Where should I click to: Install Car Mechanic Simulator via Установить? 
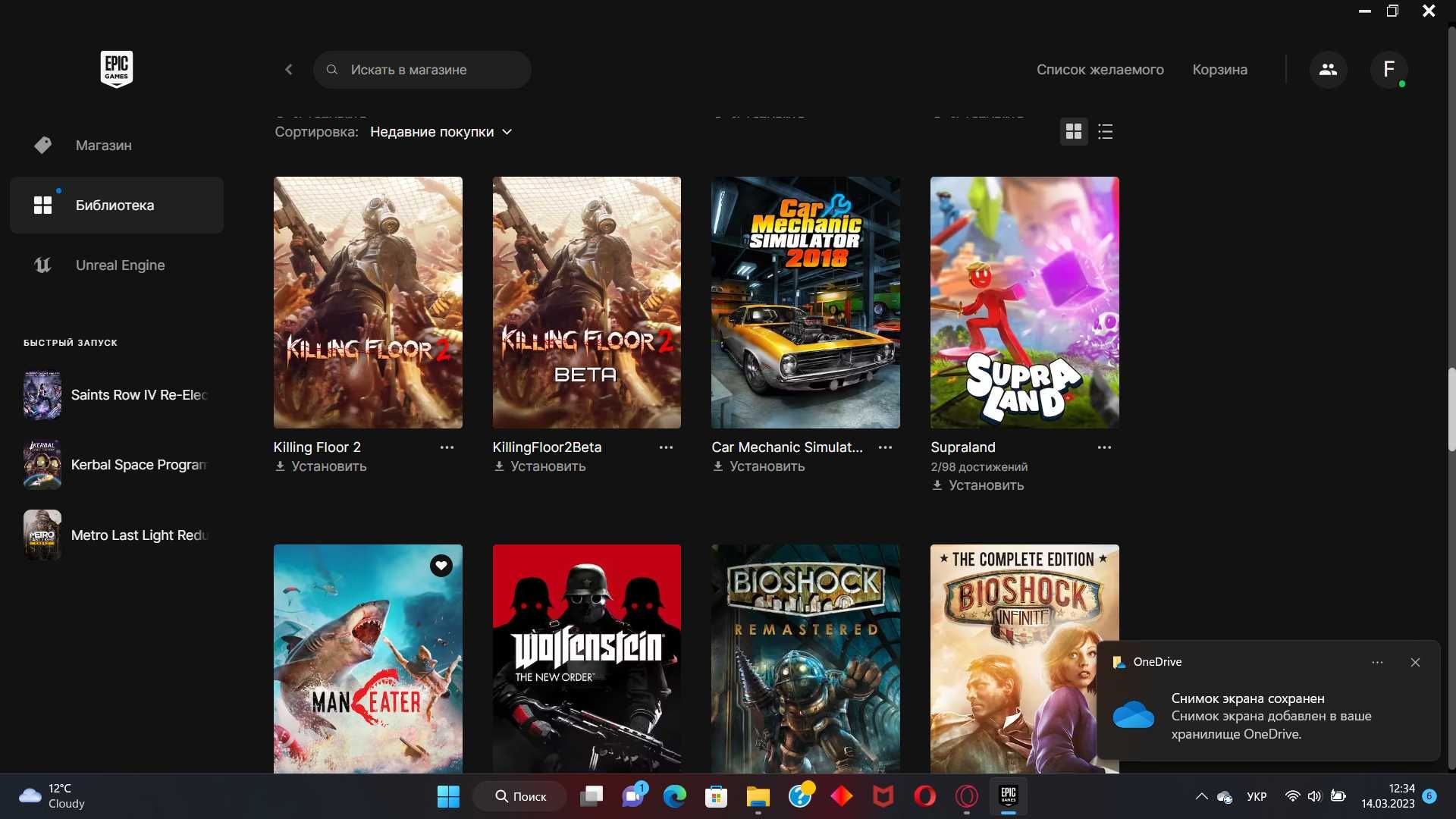[x=758, y=466]
